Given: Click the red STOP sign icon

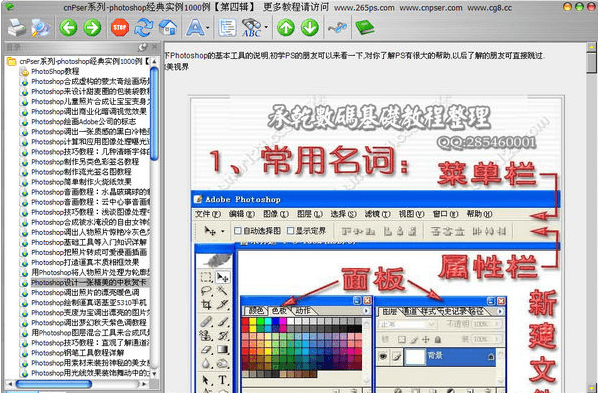Looking at the screenshot, I should 120,27.
